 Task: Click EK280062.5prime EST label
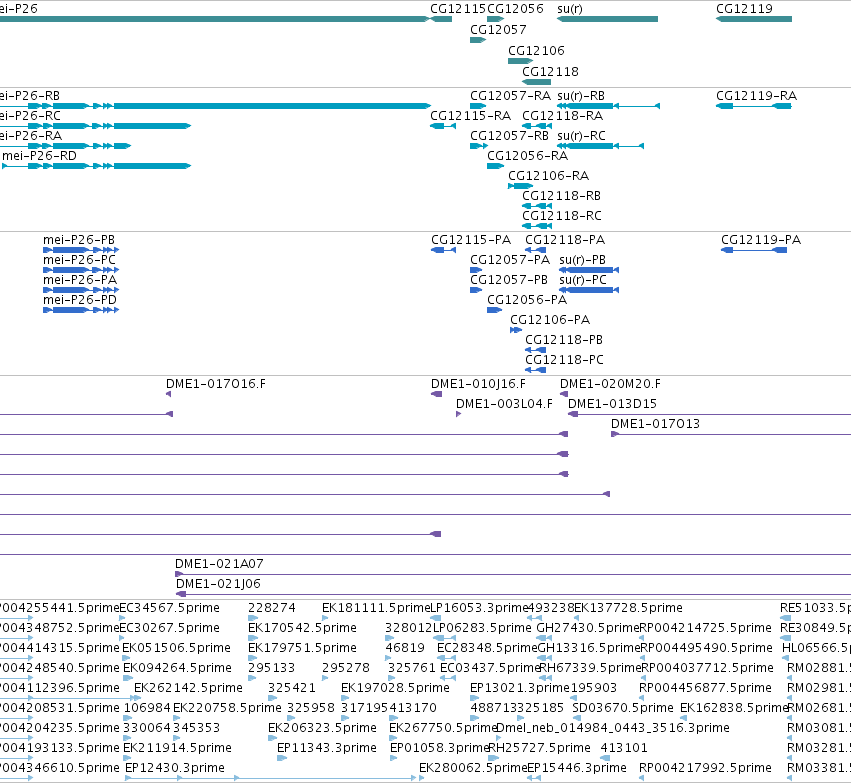pos(473,768)
